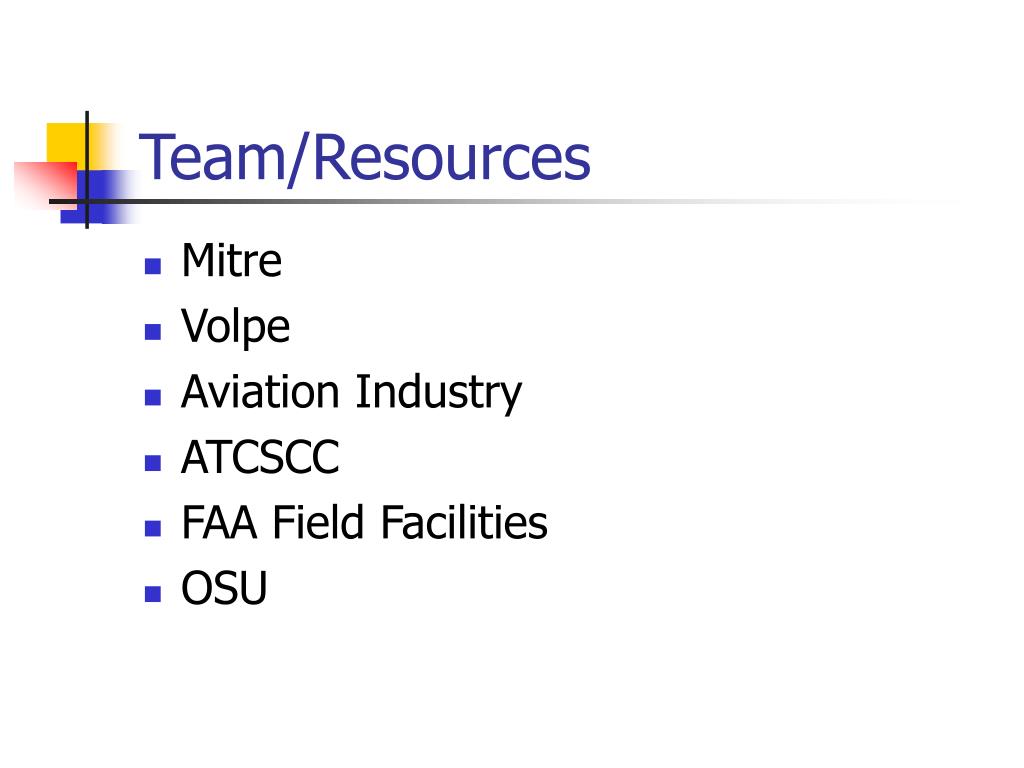Click the blue bullet beside OSU
This screenshot has height=768, width=1024.
tap(153, 593)
